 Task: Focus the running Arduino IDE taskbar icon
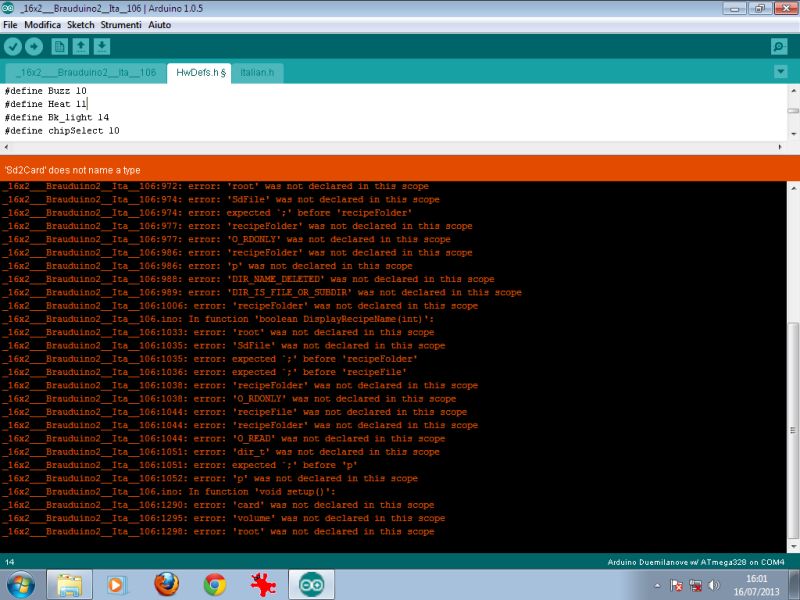click(309, 583)
